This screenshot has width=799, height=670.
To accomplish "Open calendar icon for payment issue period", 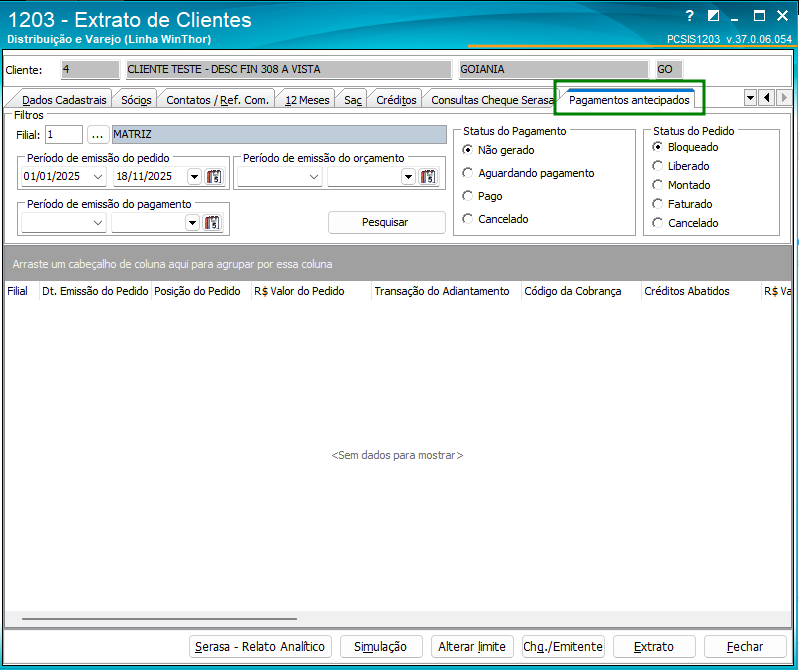I will pyautogui.click(x=212, y=223).
